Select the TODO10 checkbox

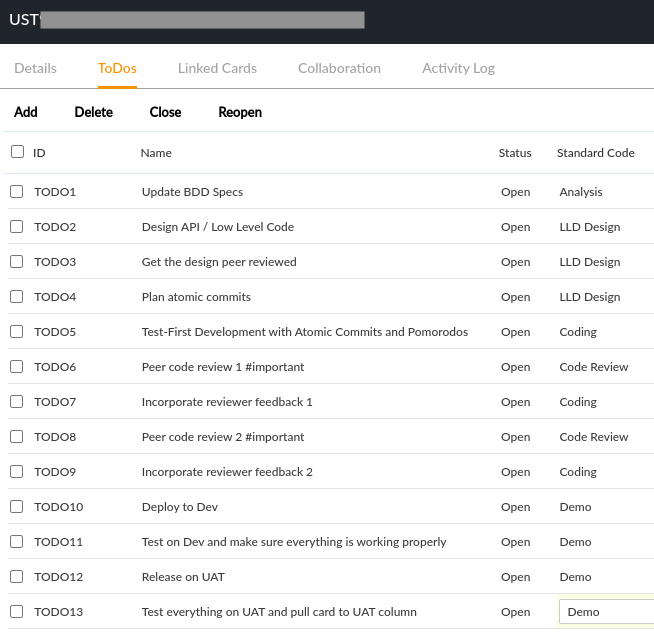pyautogui.click(x=17, y=507)
